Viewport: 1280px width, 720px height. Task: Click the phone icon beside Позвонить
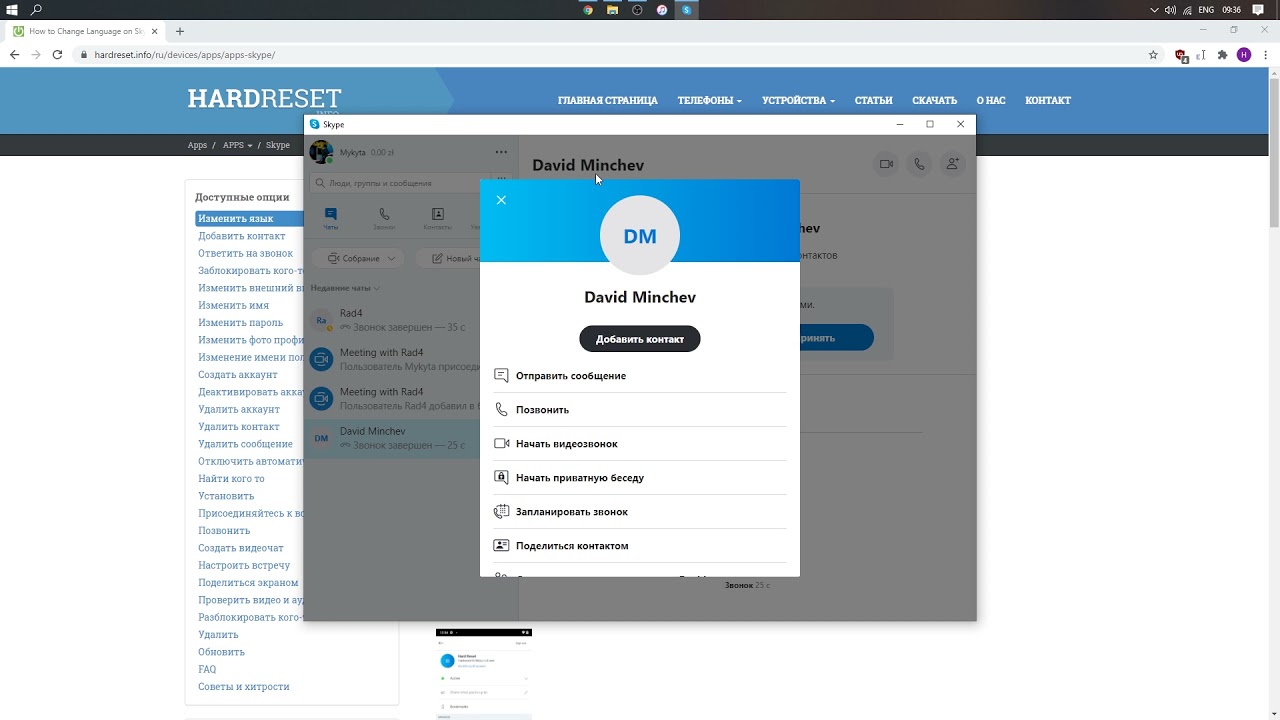coord(502,410)
